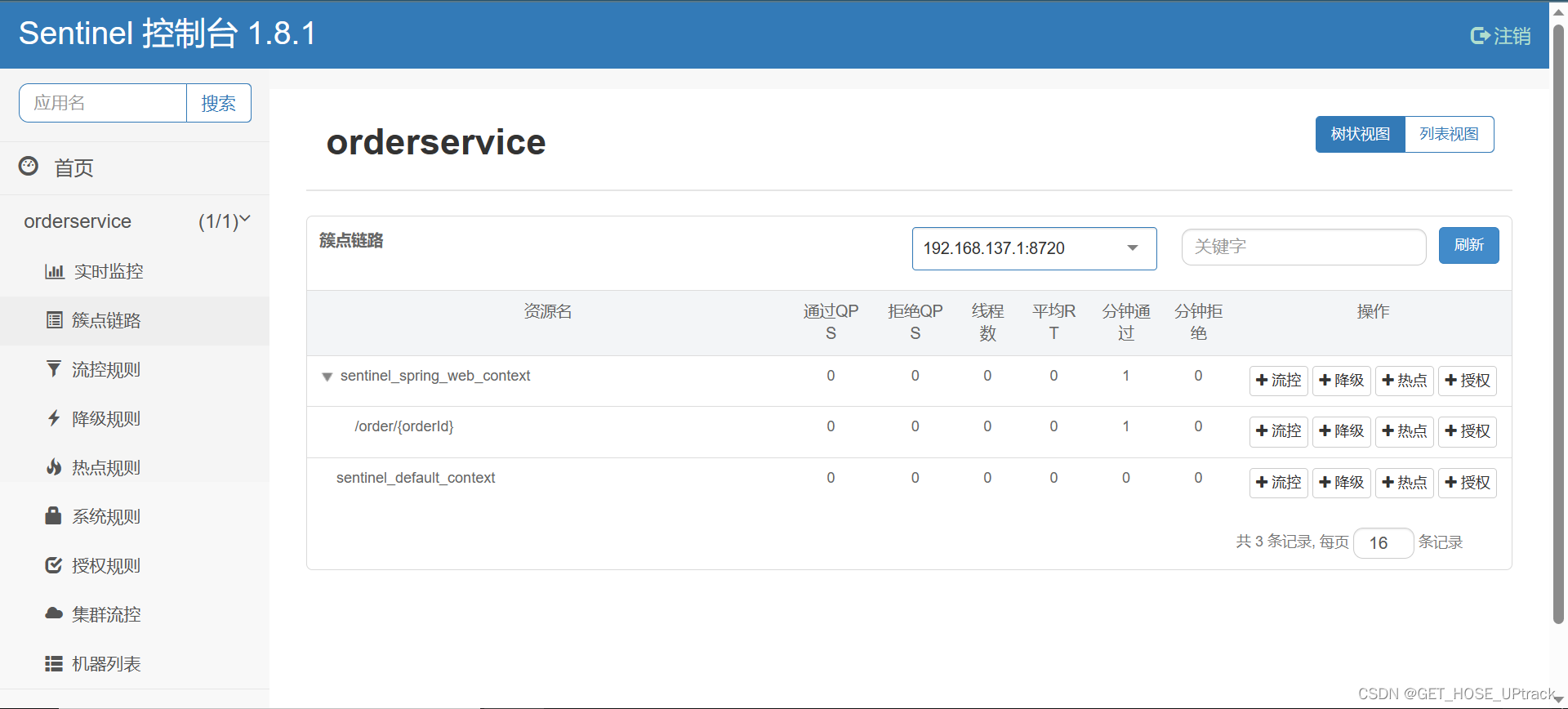Click the 分钟通过 column header
Viewport: 1568px width, 709px height.
pos(1126,322)
